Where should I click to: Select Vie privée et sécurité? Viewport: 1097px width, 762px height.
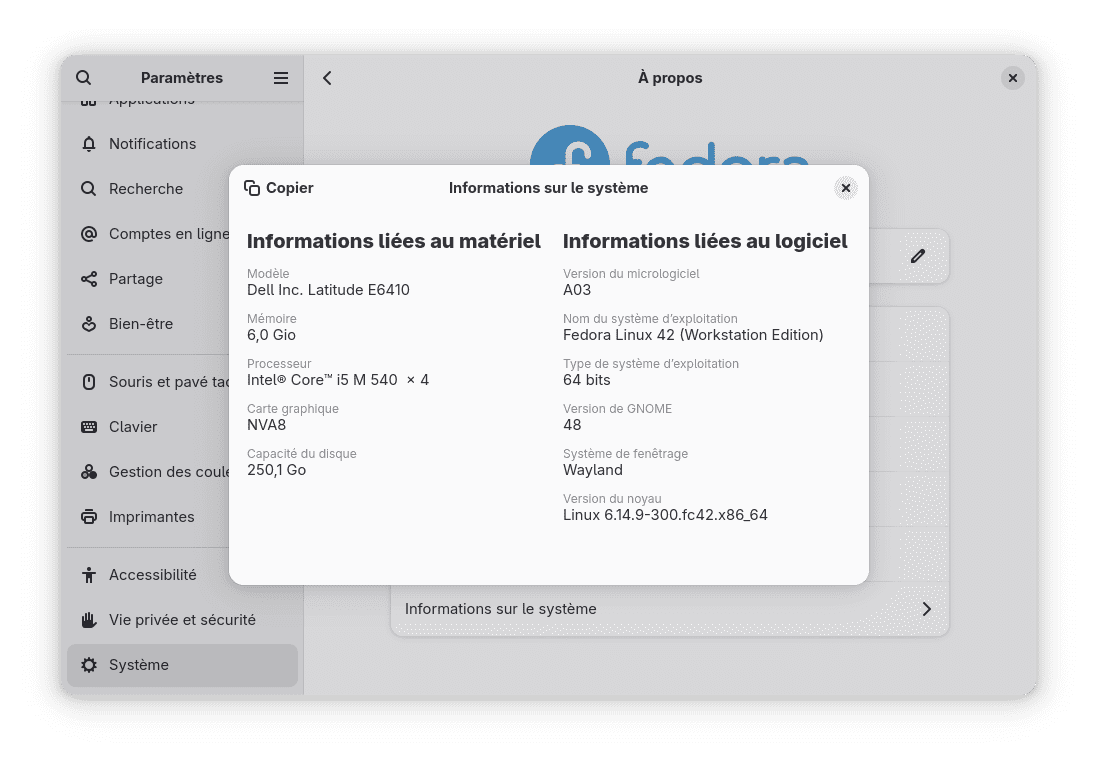pos(183,620)
